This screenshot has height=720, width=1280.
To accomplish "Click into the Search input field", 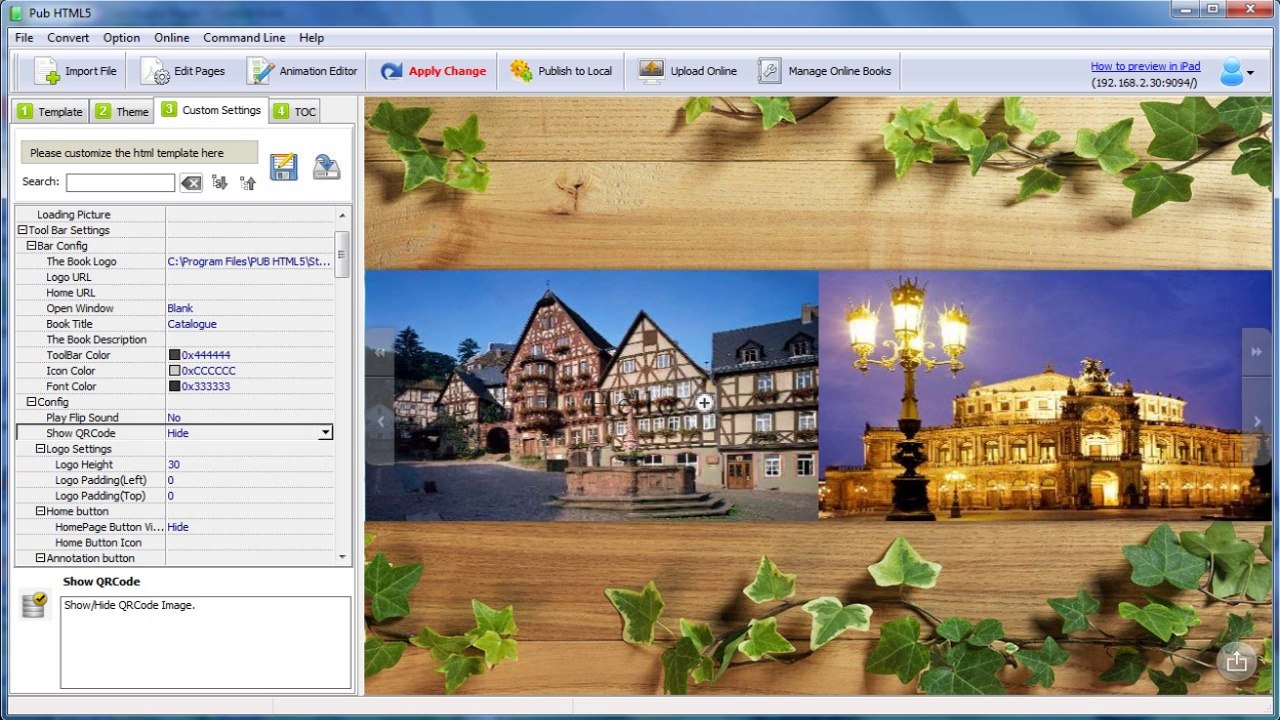I will point(120,183).
